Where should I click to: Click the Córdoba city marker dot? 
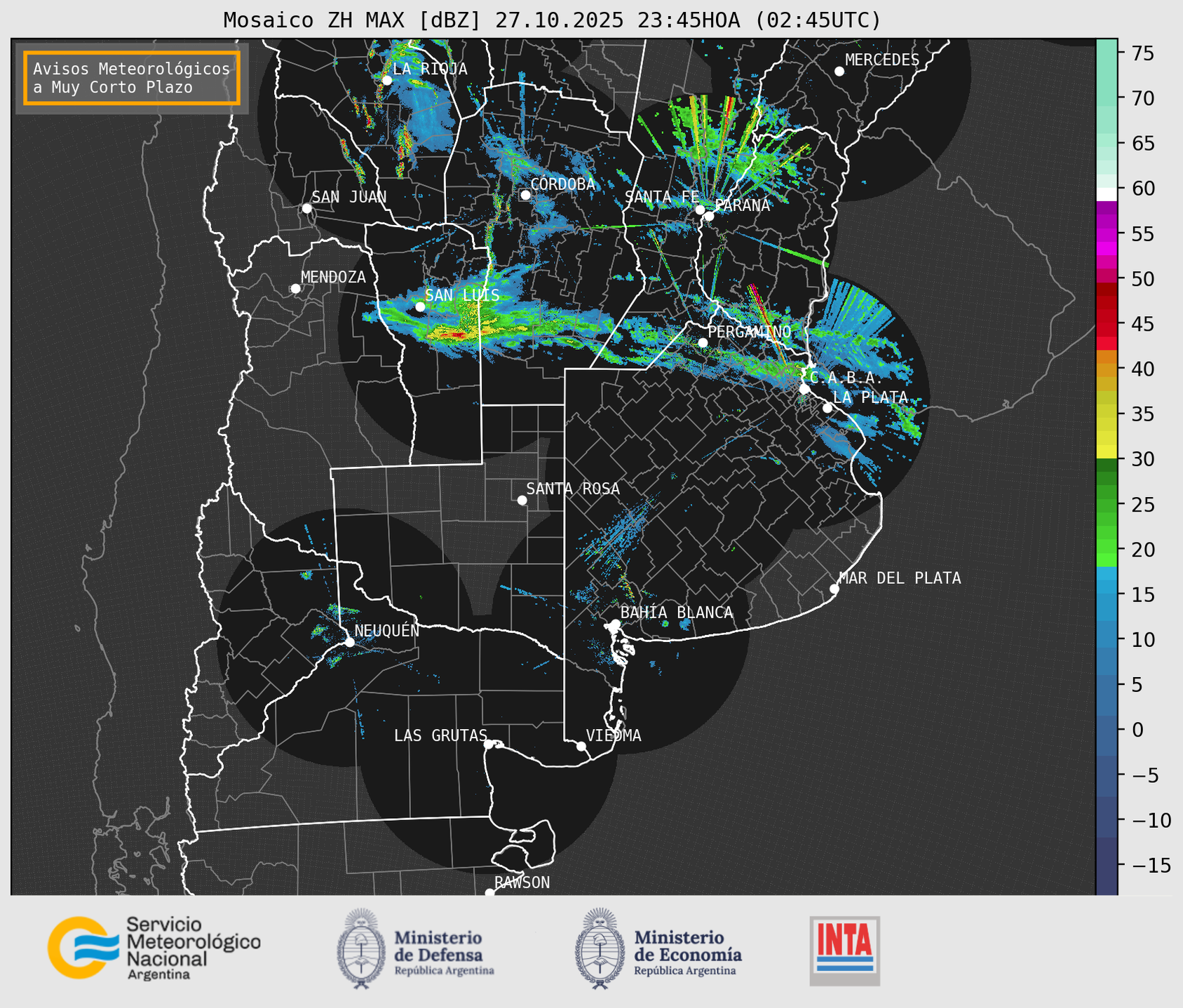pyautogui.click(x=525, y=195)
